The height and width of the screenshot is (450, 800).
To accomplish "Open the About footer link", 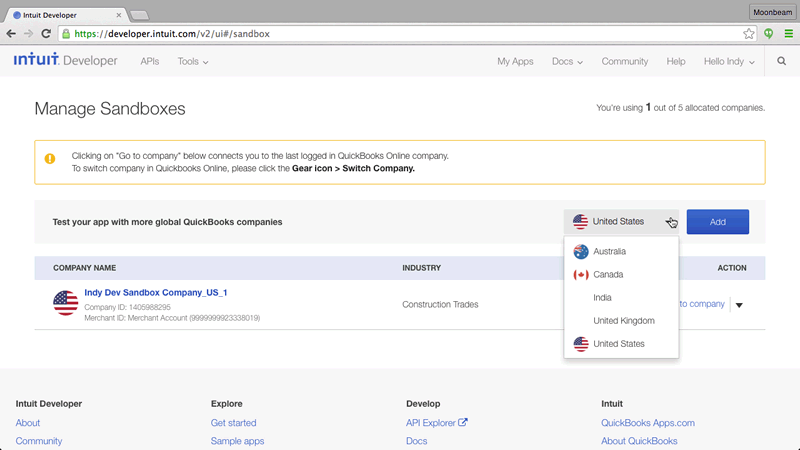I will point(28,422).
